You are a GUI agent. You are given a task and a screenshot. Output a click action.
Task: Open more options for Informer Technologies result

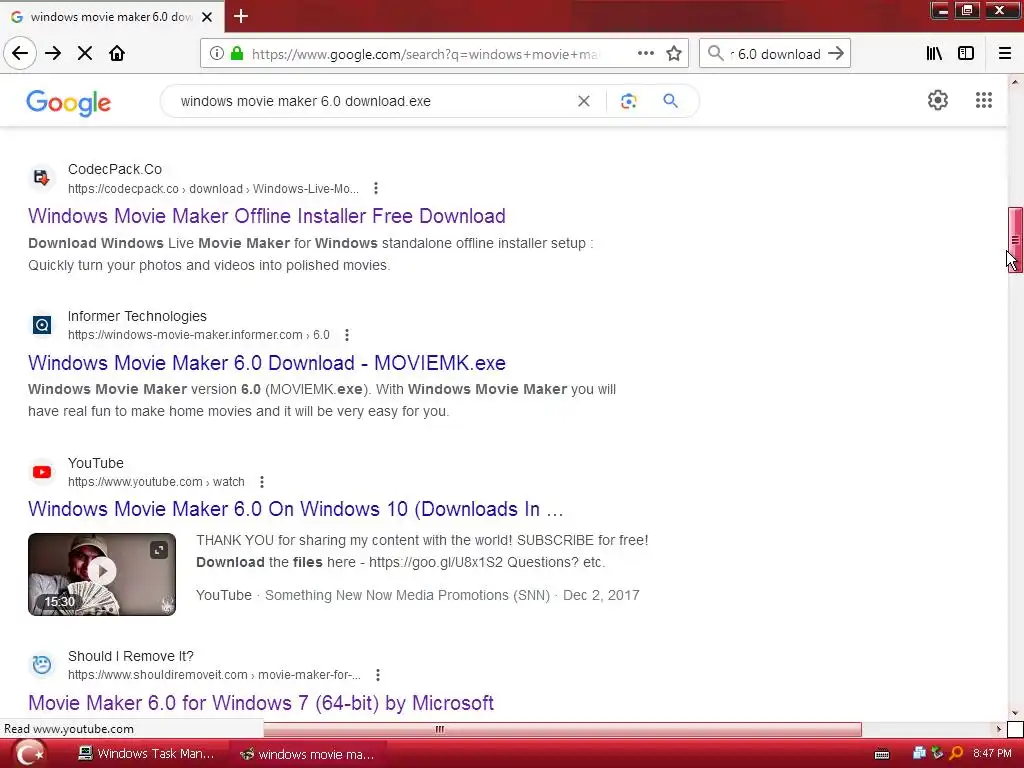[x=347, y=335]
